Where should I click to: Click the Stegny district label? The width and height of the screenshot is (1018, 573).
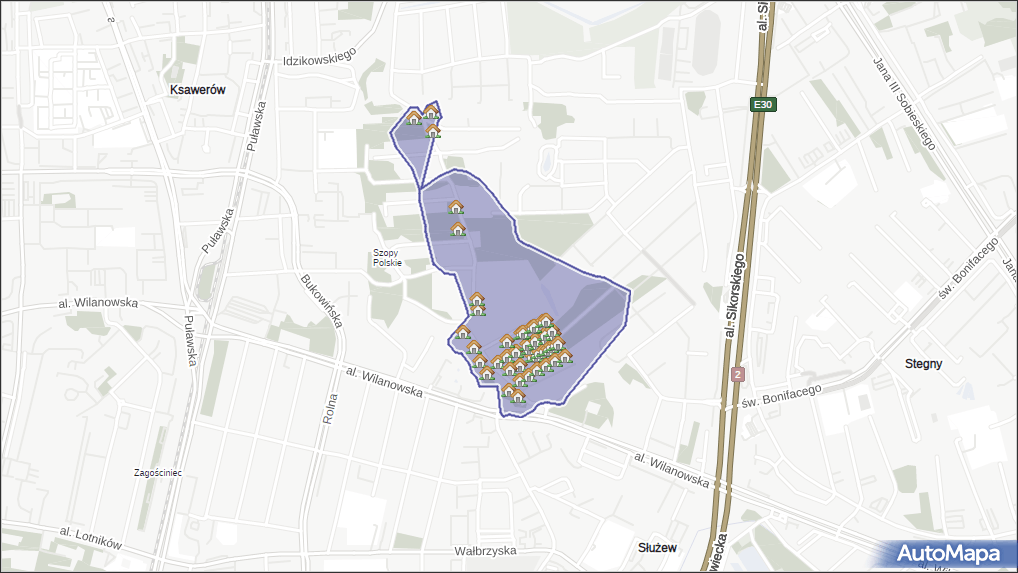922,363
